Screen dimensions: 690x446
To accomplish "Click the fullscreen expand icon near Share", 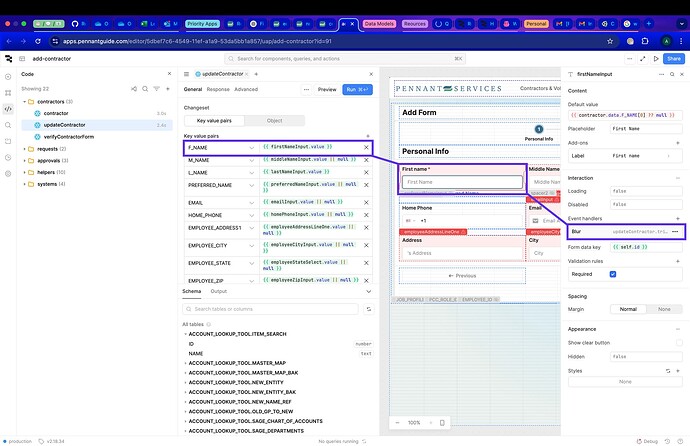I will click(643, 58).
